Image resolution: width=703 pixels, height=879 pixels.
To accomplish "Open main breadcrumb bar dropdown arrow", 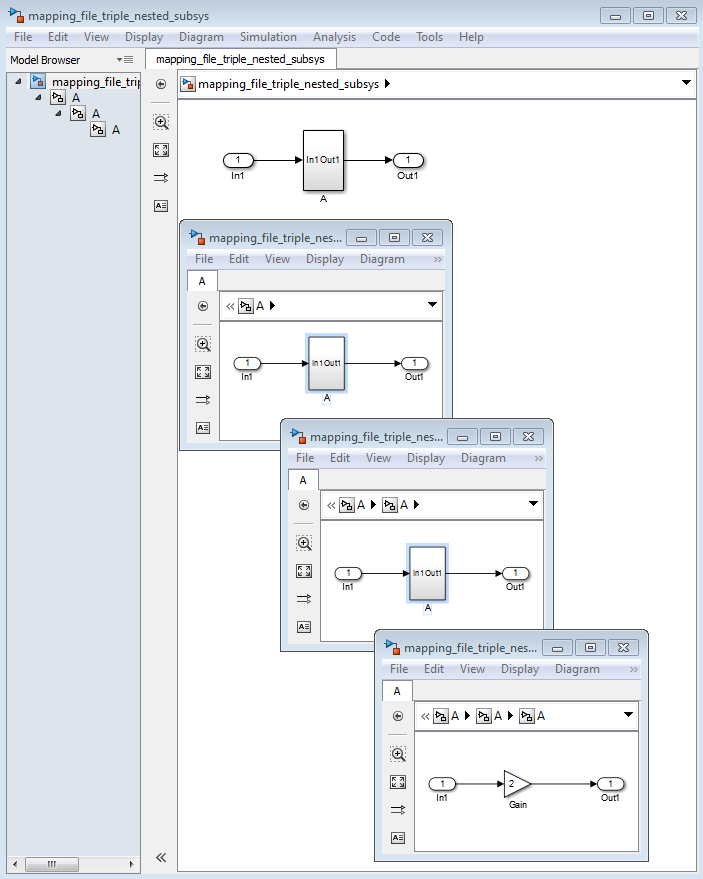I will click(686, 83).
